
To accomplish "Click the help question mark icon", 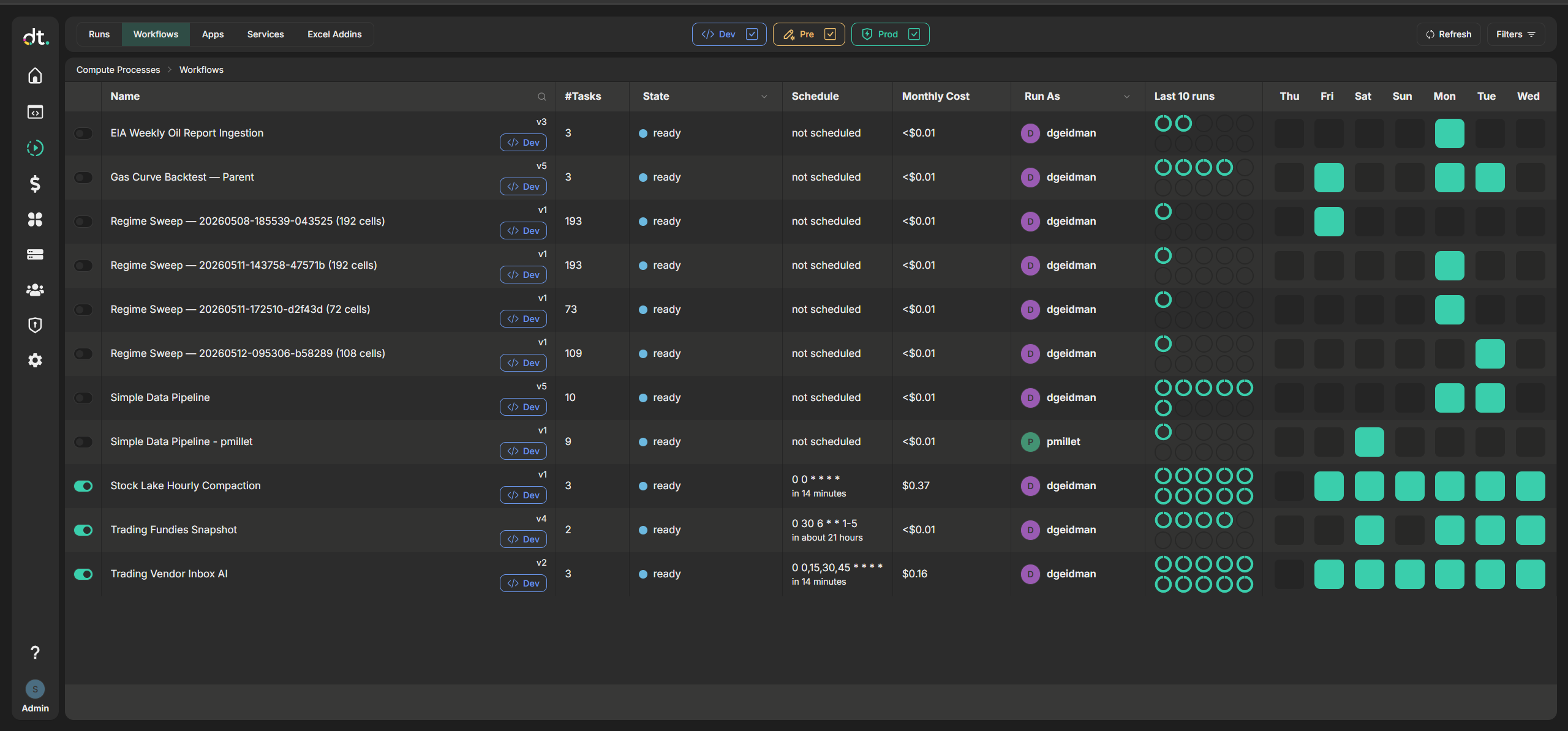I will (x=35, y=653).
